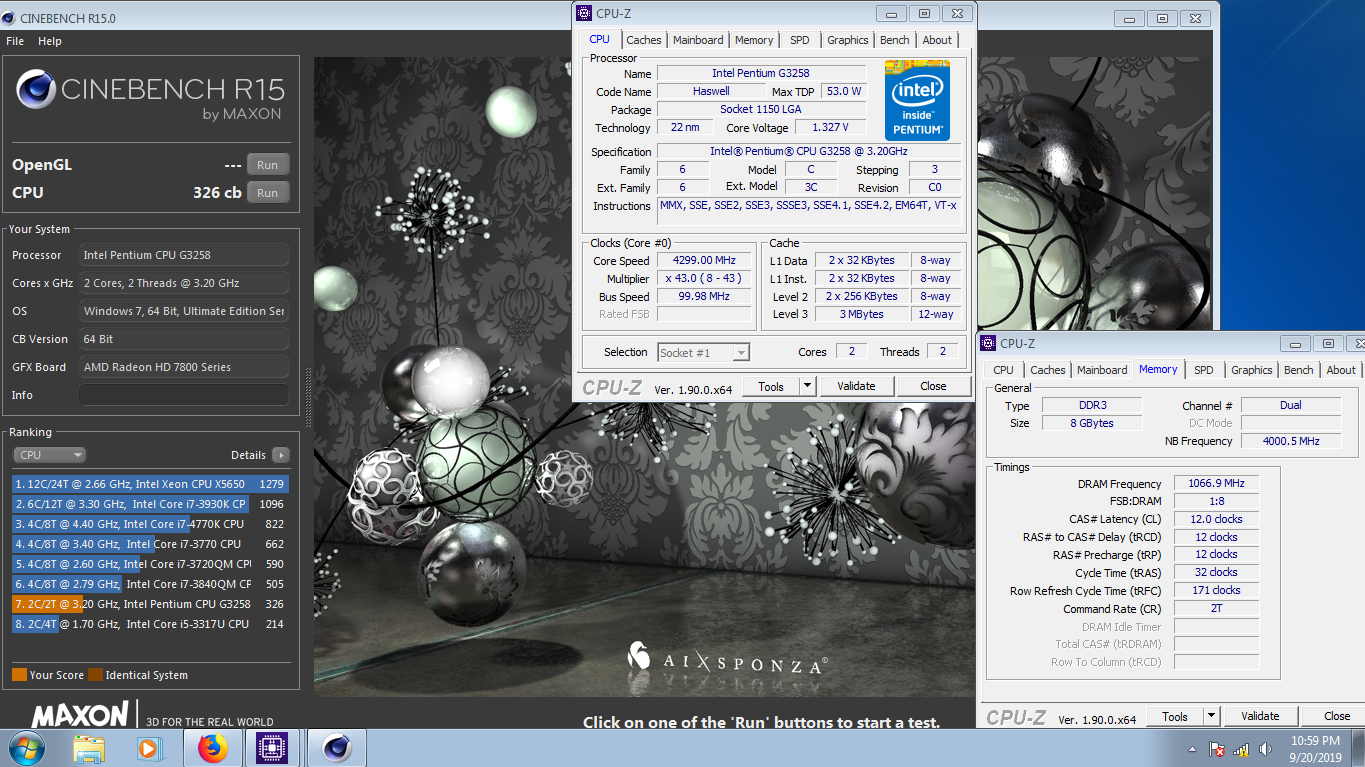This screenshot has height=767, width=1365.
Task: Select Xeon X5650 ranking row
Action: (151, 484)
